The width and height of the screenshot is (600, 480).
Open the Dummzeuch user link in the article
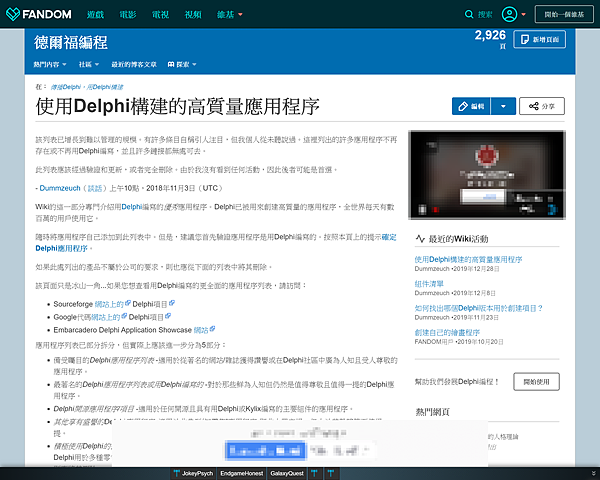(60, 188)
